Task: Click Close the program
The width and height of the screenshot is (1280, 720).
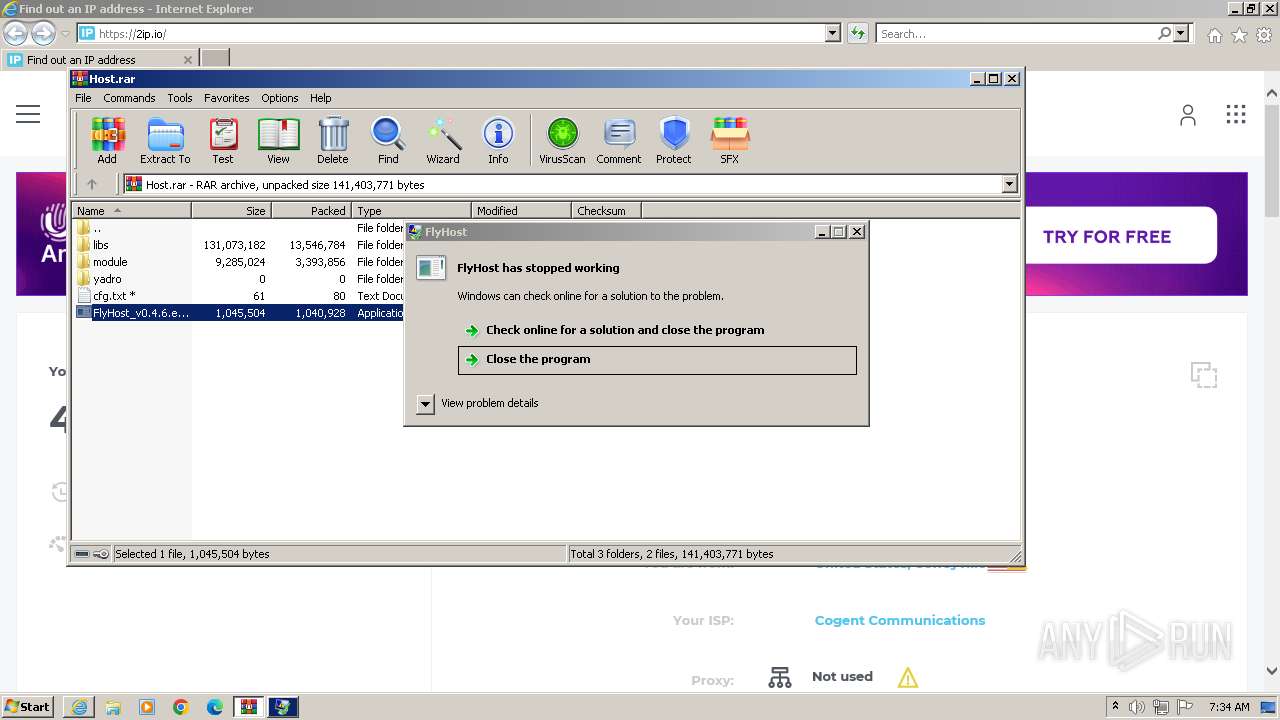Action: point(657,360)
